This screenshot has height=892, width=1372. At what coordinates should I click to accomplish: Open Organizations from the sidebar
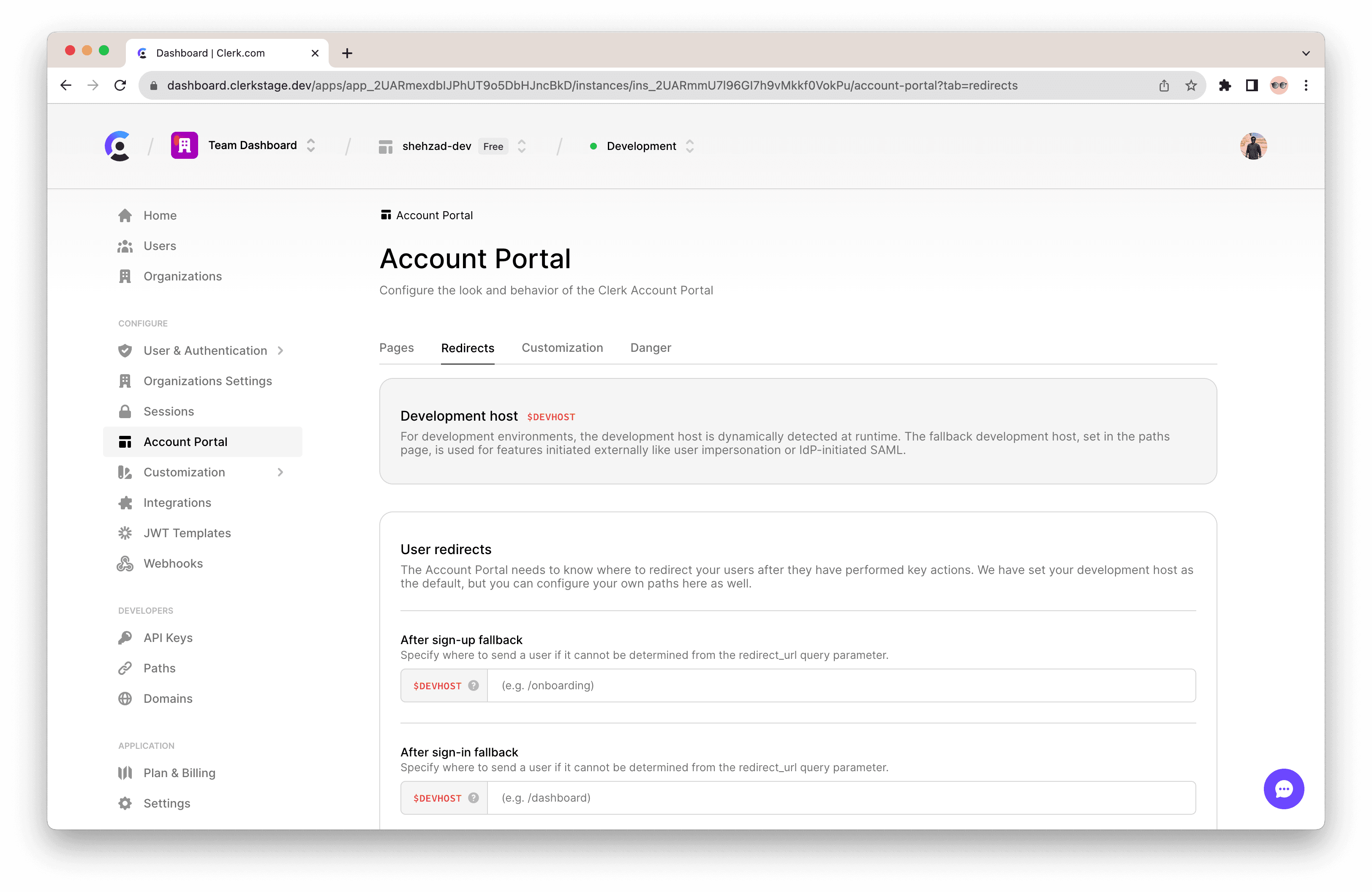tap(182, 276)
